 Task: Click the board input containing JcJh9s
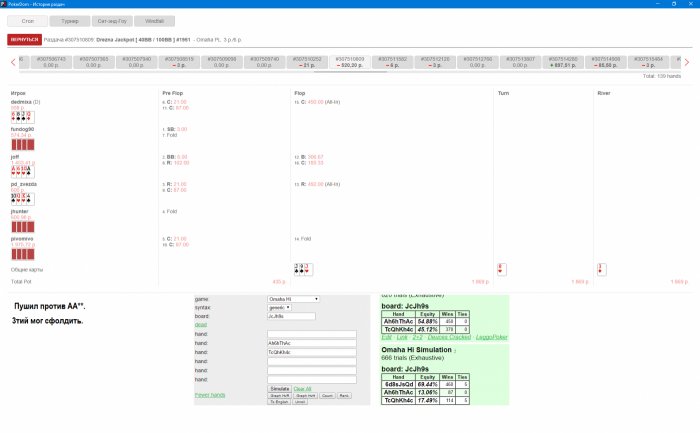click(291, 316)
